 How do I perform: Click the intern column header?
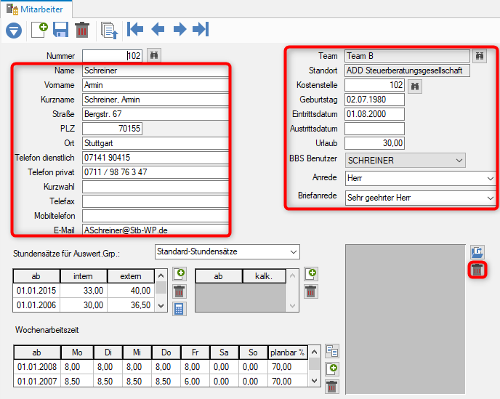[x=83, y=276]
